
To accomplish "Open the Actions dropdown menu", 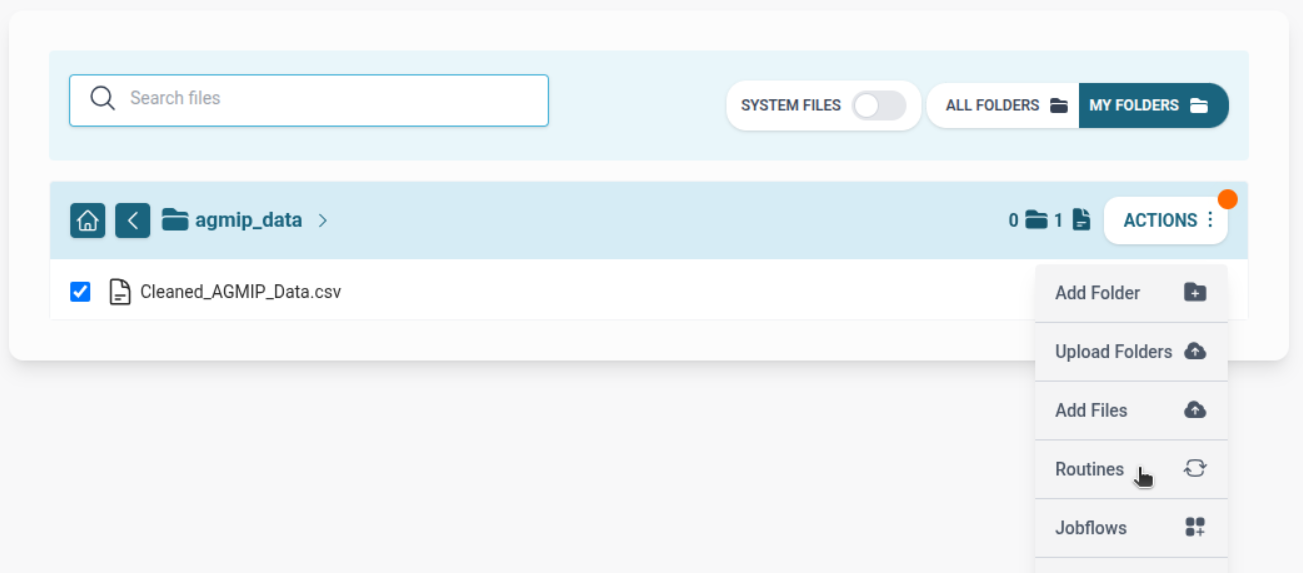I will [1166, 220].
